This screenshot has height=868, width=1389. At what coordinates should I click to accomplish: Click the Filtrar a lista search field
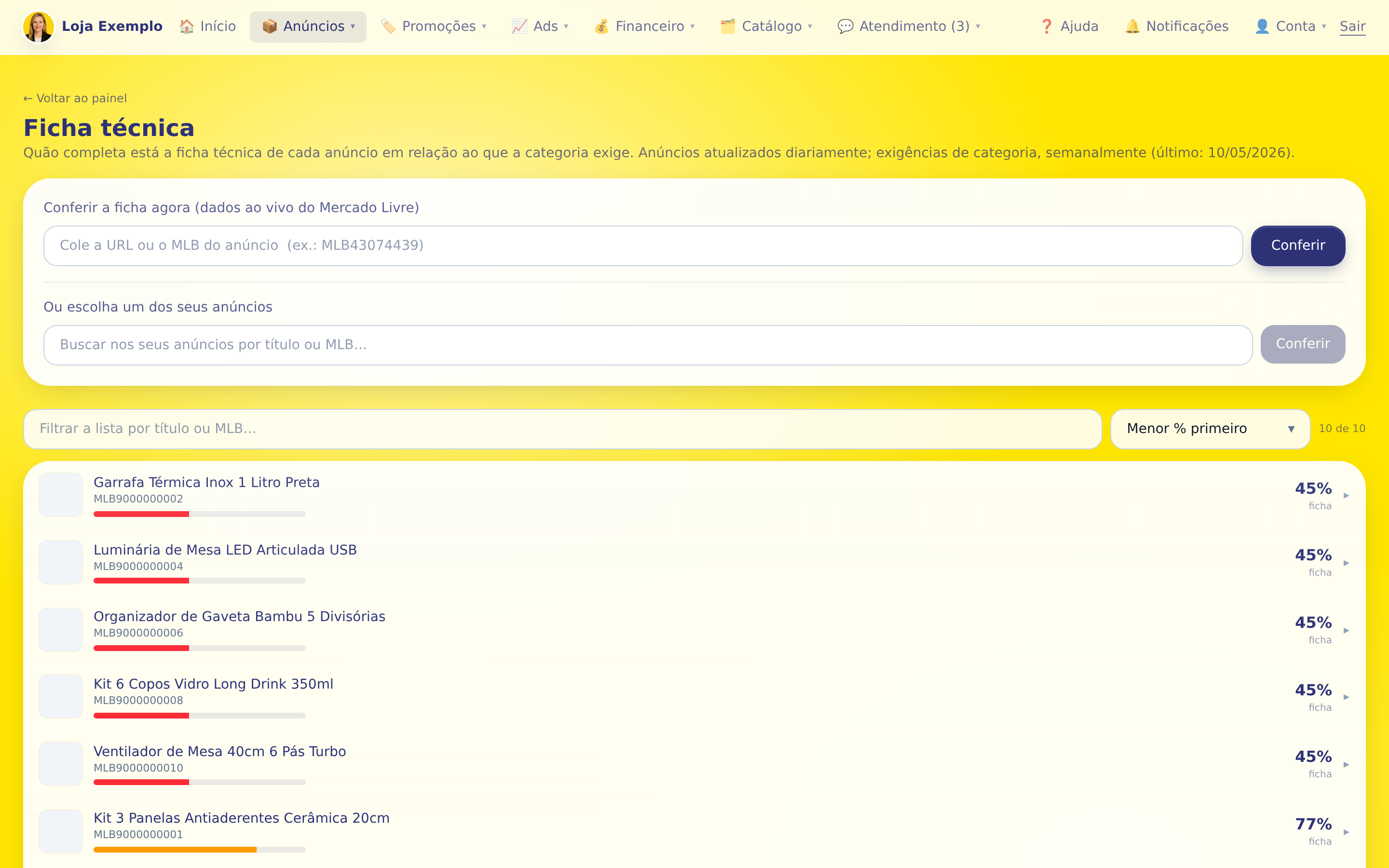pyautogui.click(x=562, y=429)
